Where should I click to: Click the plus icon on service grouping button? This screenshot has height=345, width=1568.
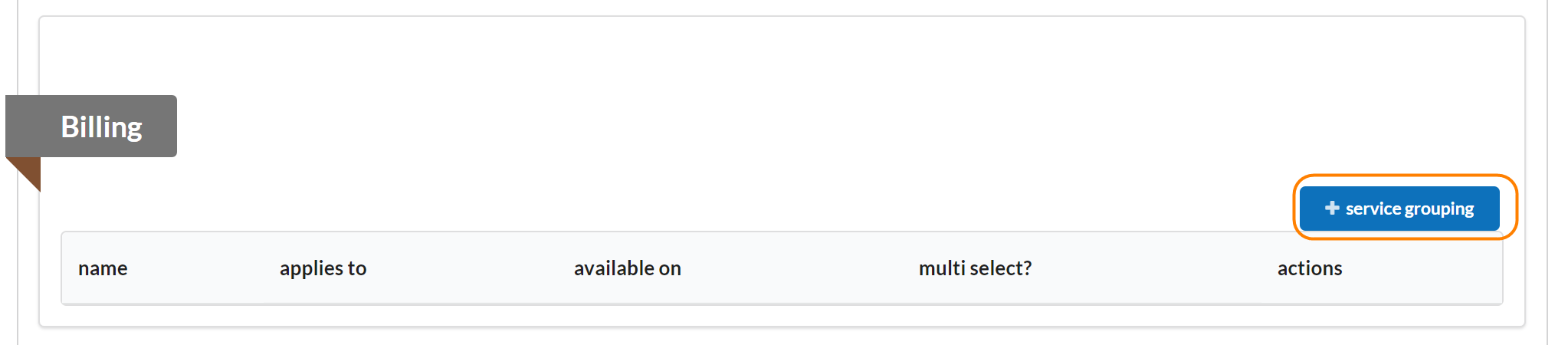(1332, 208)
